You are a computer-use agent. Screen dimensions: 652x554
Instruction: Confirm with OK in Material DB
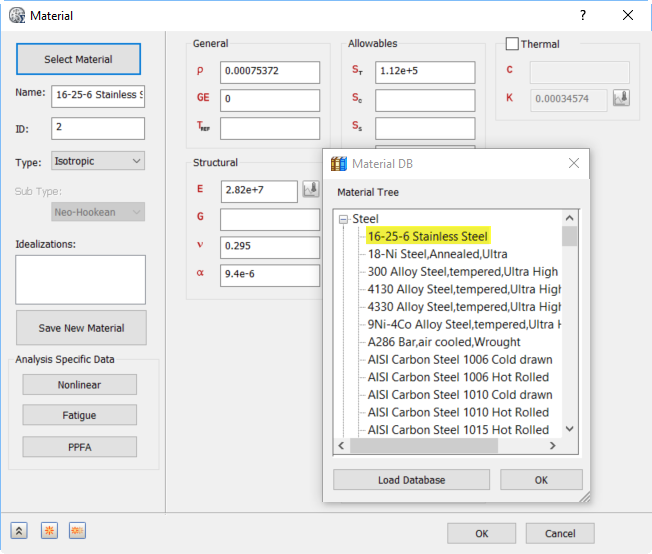pos(541,480)
